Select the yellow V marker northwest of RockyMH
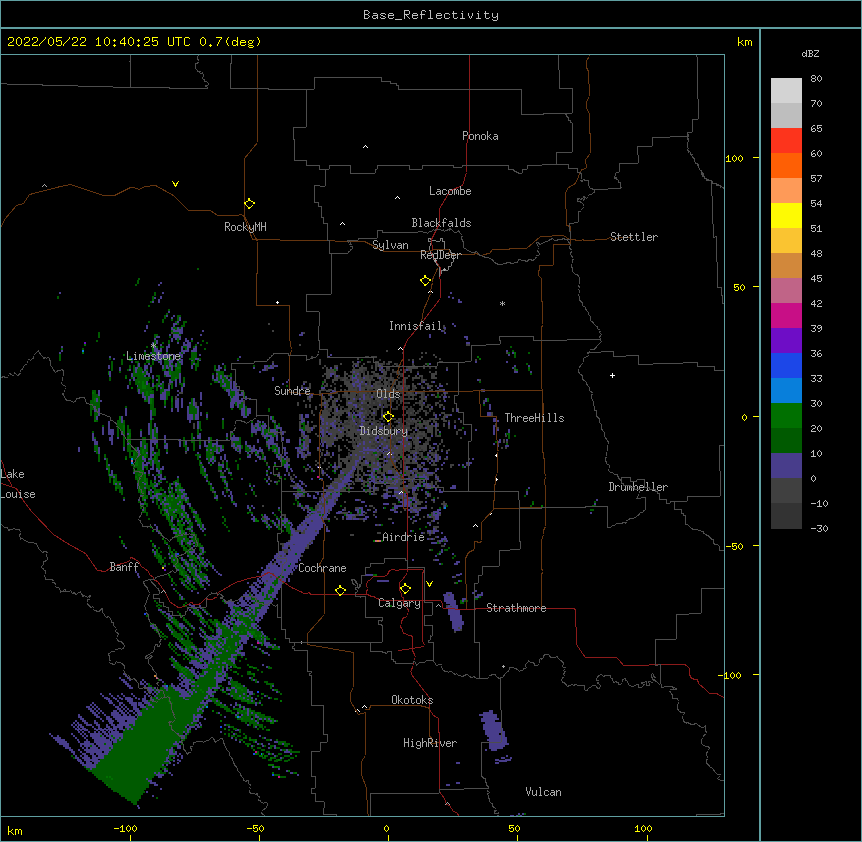This screenshot has width=862, height=842. pyautogui.click(x=175, y=184)
